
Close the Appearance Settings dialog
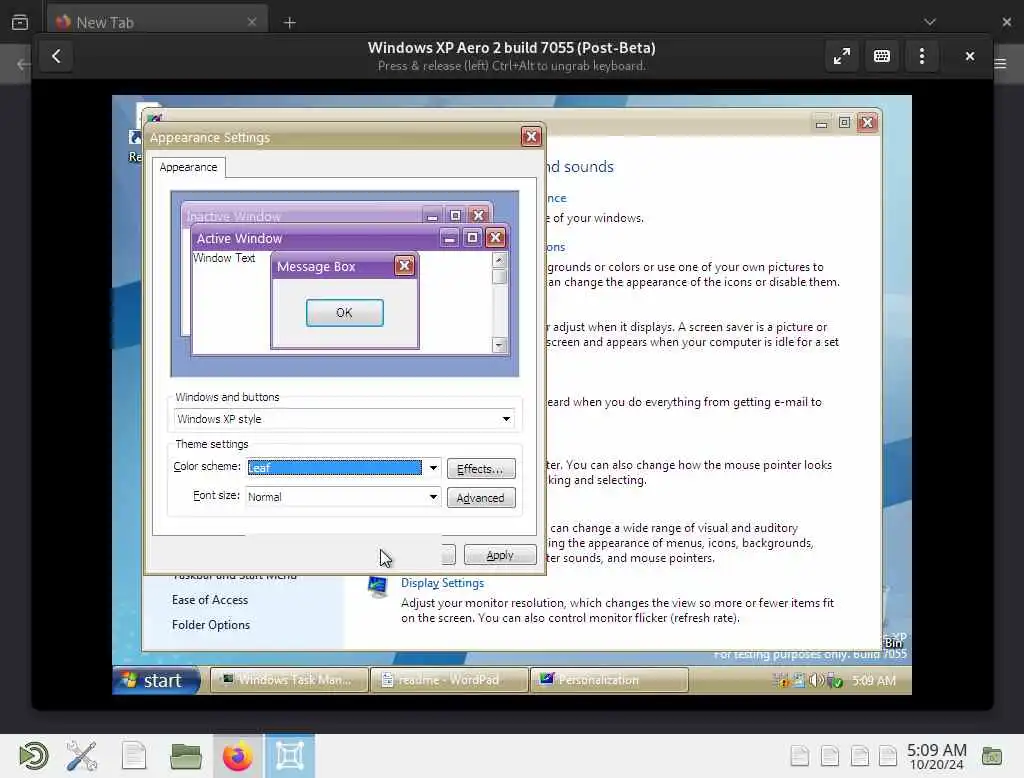point(531,137)
